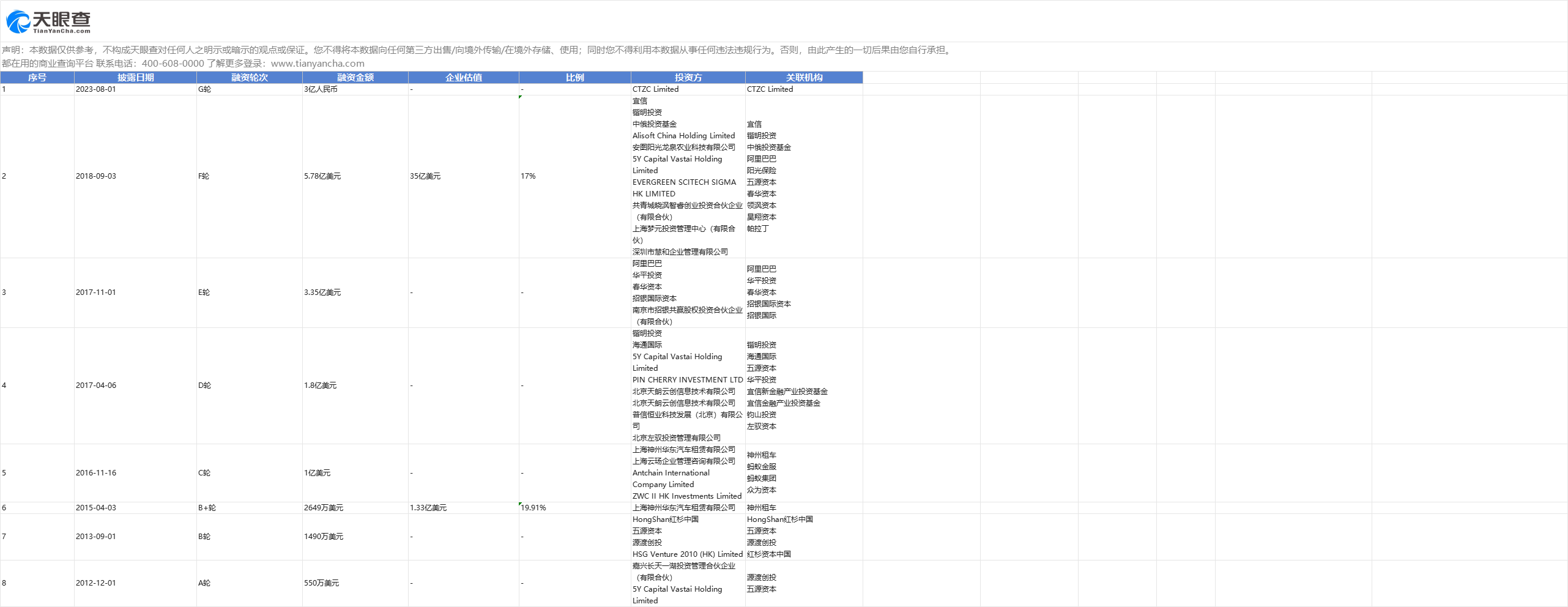This screenshot has width=1568, height=607.
Task: Click the 1.33亿美元 valuation cell
Action: (464, 508)
